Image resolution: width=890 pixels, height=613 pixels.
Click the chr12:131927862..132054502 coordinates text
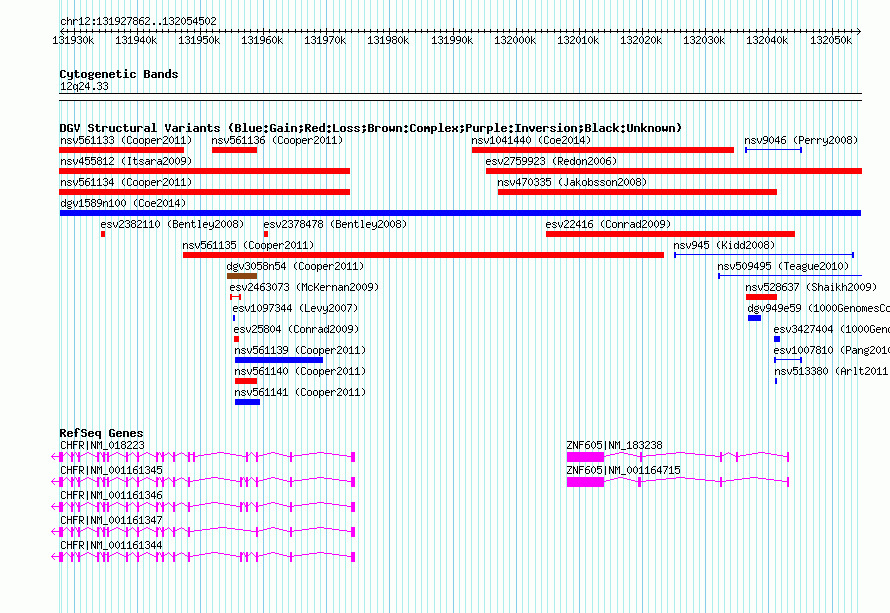138,21
